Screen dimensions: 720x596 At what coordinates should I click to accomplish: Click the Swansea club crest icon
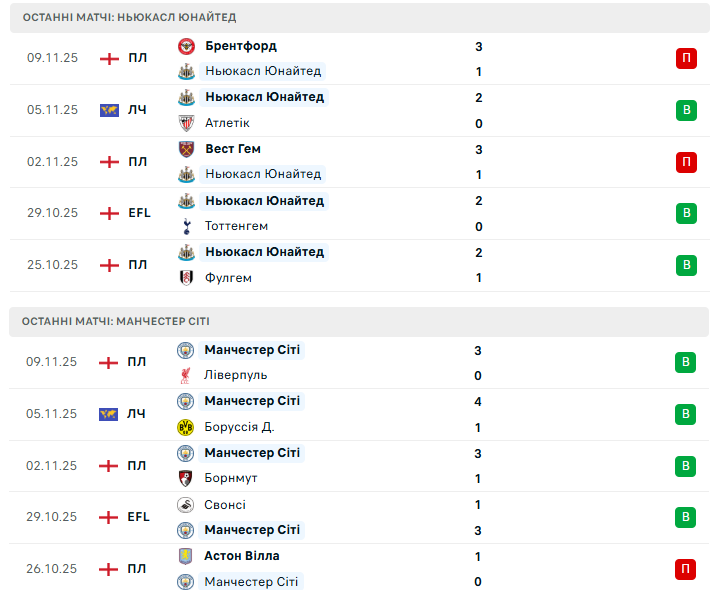tap(185, 505)
